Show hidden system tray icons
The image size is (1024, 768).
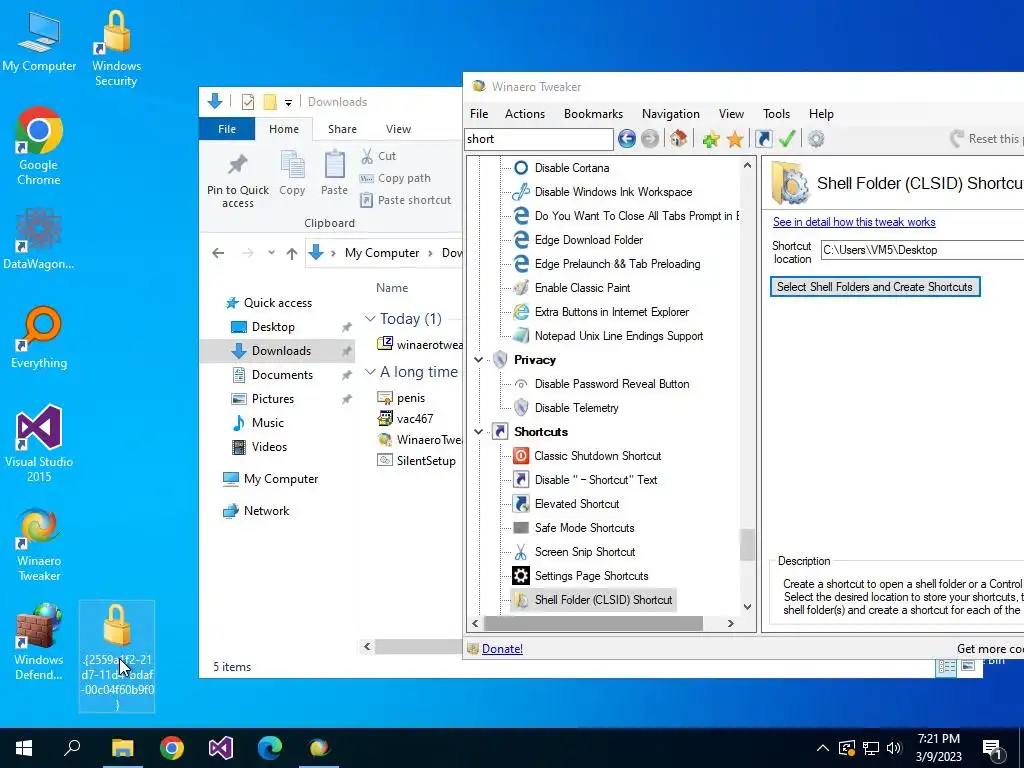[823, 748]
